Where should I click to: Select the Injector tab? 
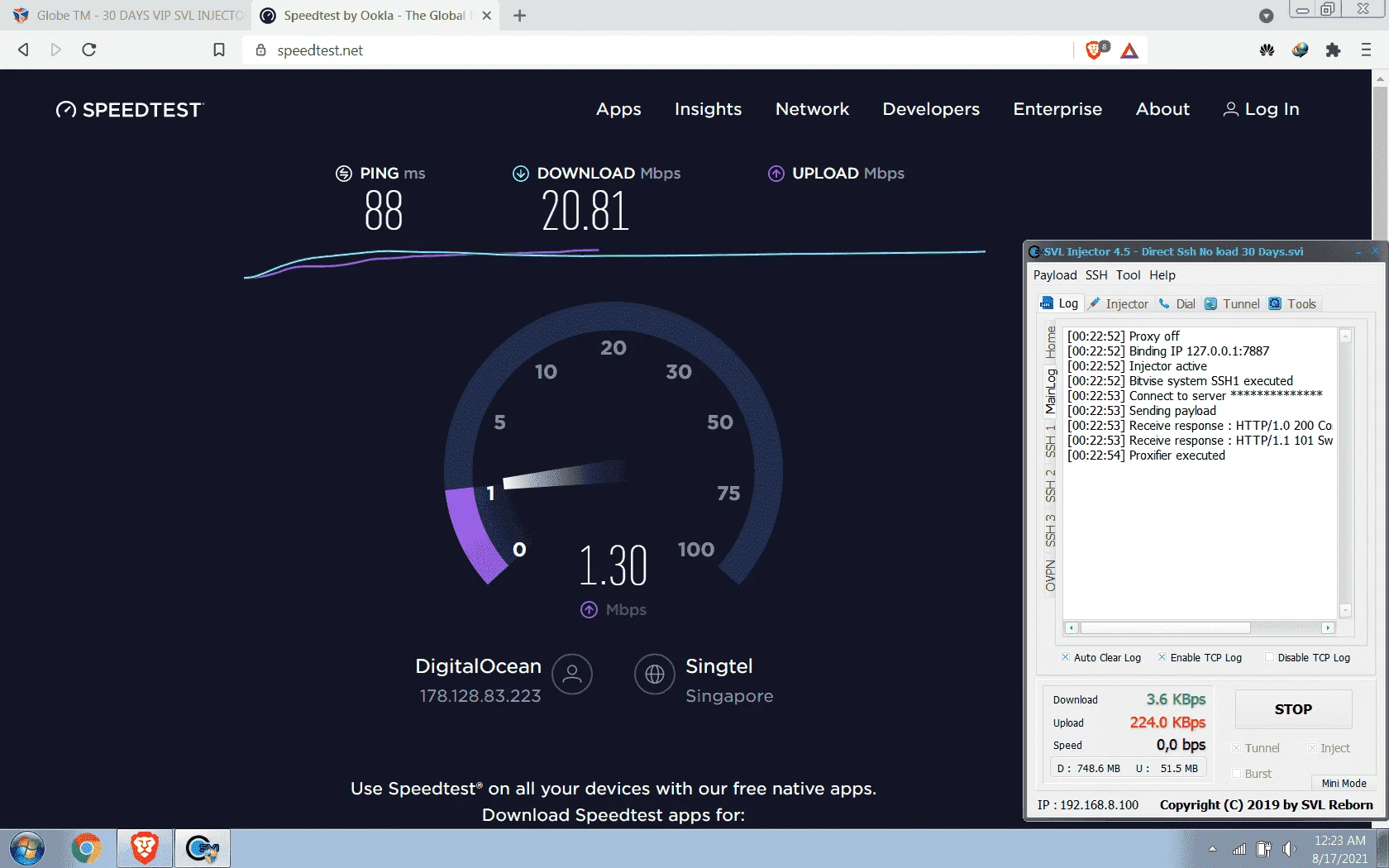(1119, 303)
